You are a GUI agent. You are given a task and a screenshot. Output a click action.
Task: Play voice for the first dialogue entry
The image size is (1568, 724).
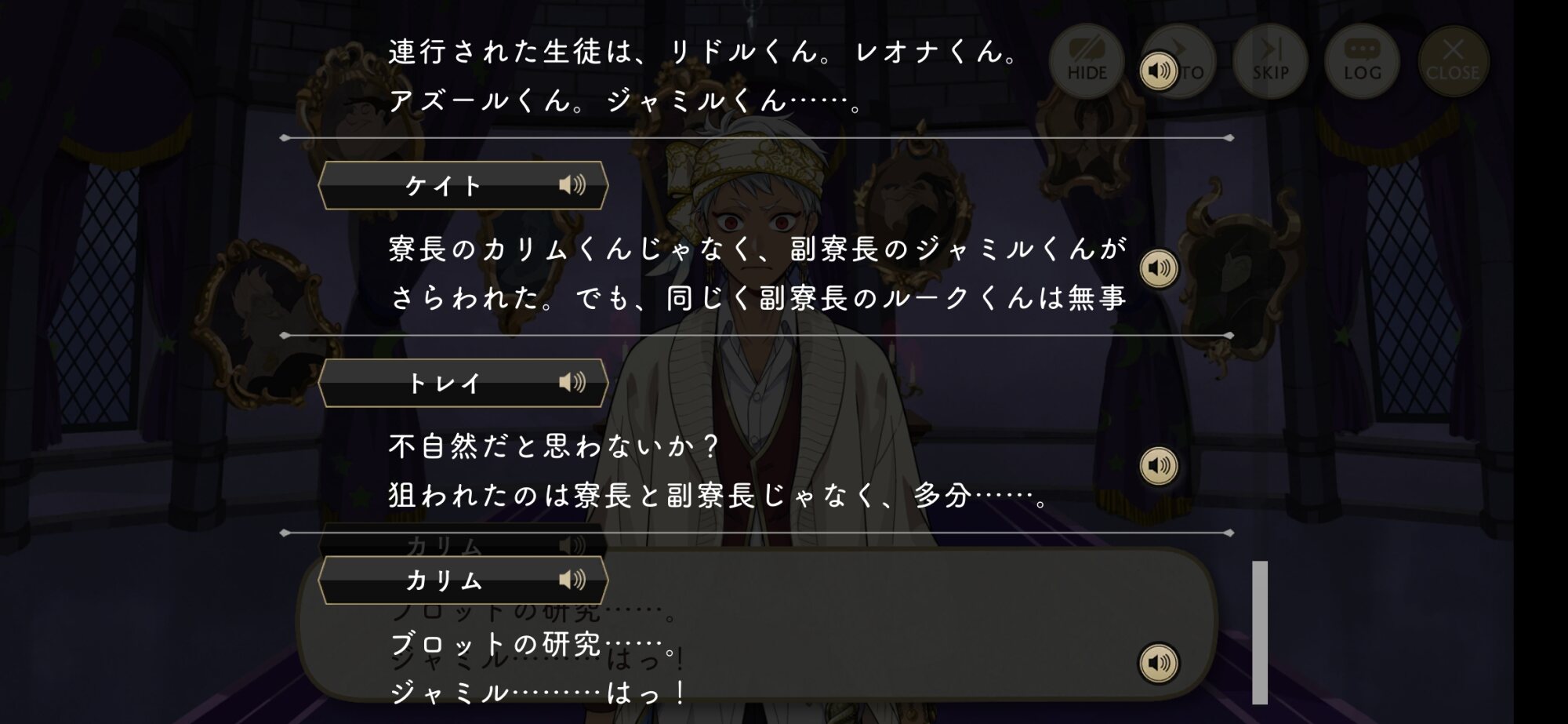point(1159,71)
